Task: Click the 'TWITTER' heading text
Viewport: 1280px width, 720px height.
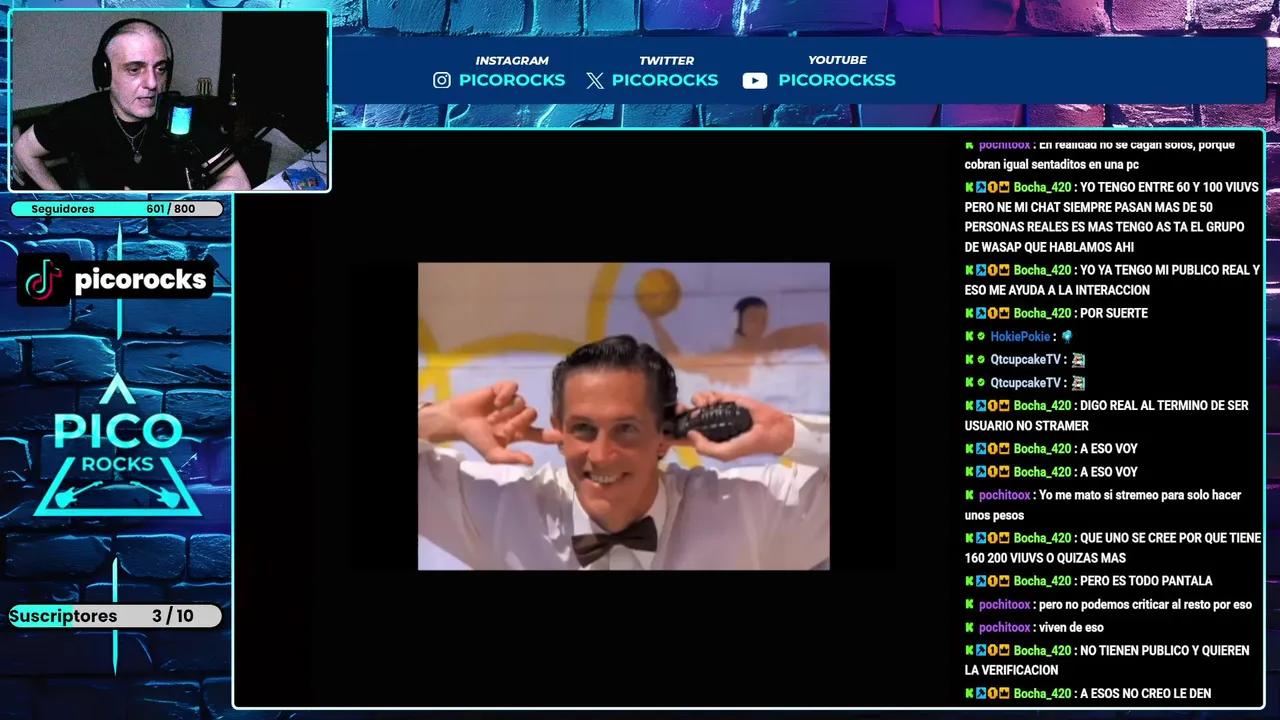Action: coord(666,60)
